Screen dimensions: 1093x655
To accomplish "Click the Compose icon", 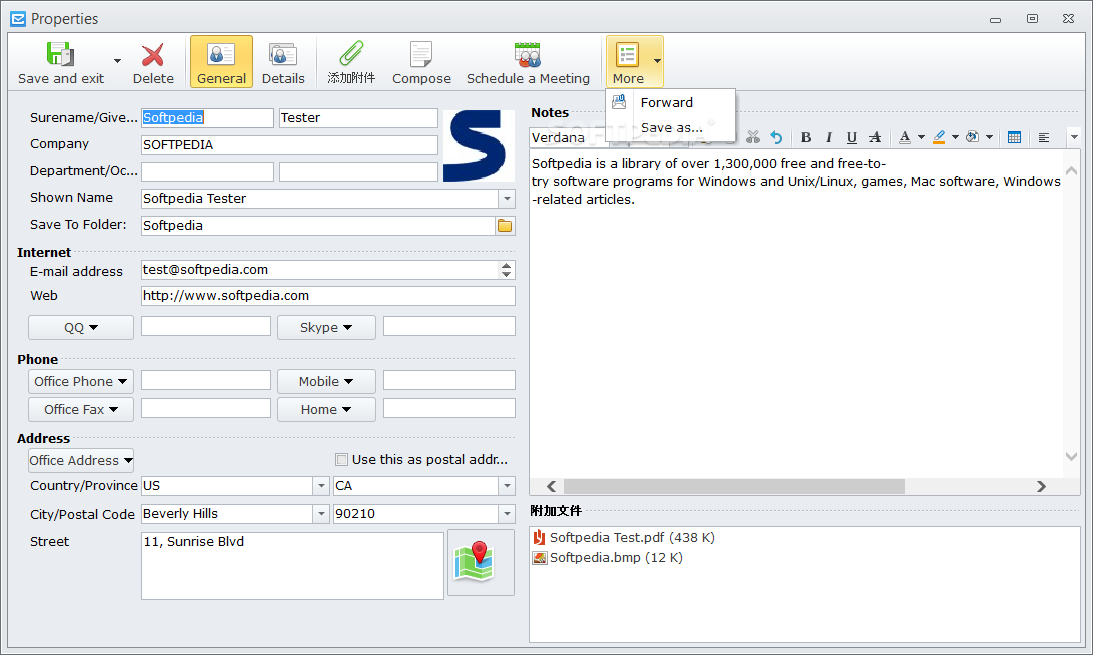I will [x=421, y=54].
